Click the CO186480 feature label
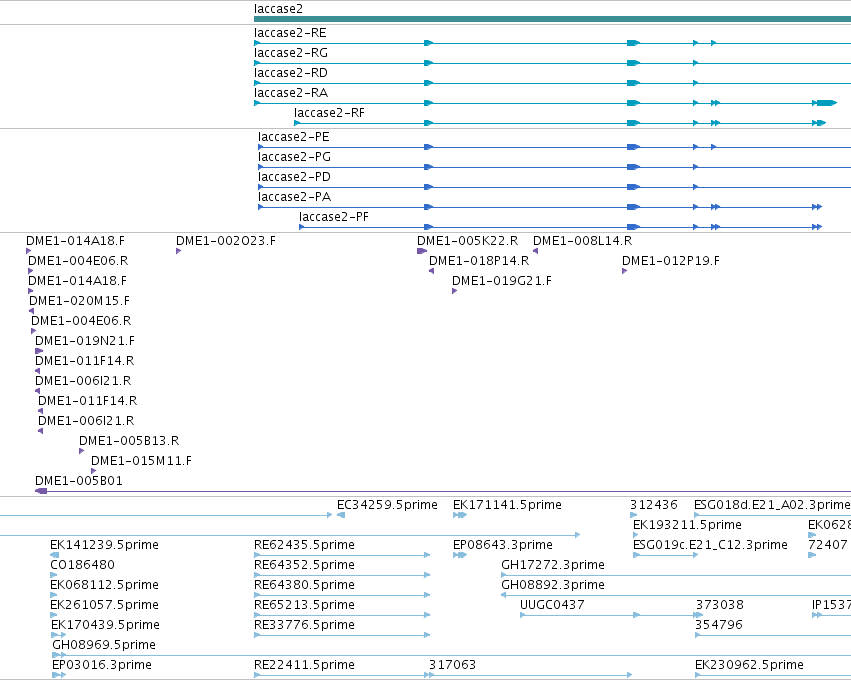 pyautogui.click(x=82, y=565)
